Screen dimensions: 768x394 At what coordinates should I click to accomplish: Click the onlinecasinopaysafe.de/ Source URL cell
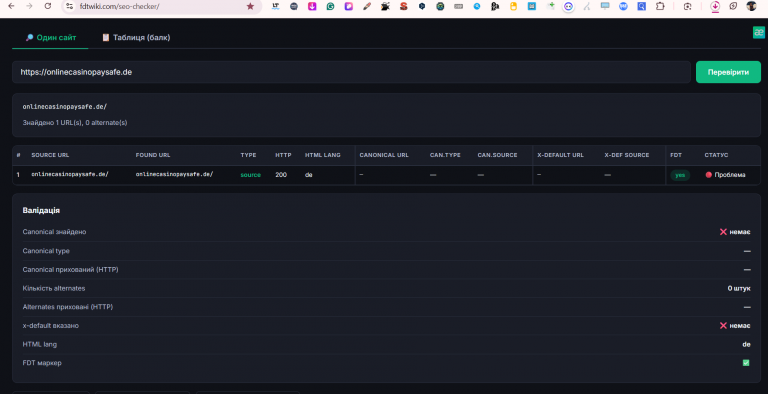[x=70, y=174]
